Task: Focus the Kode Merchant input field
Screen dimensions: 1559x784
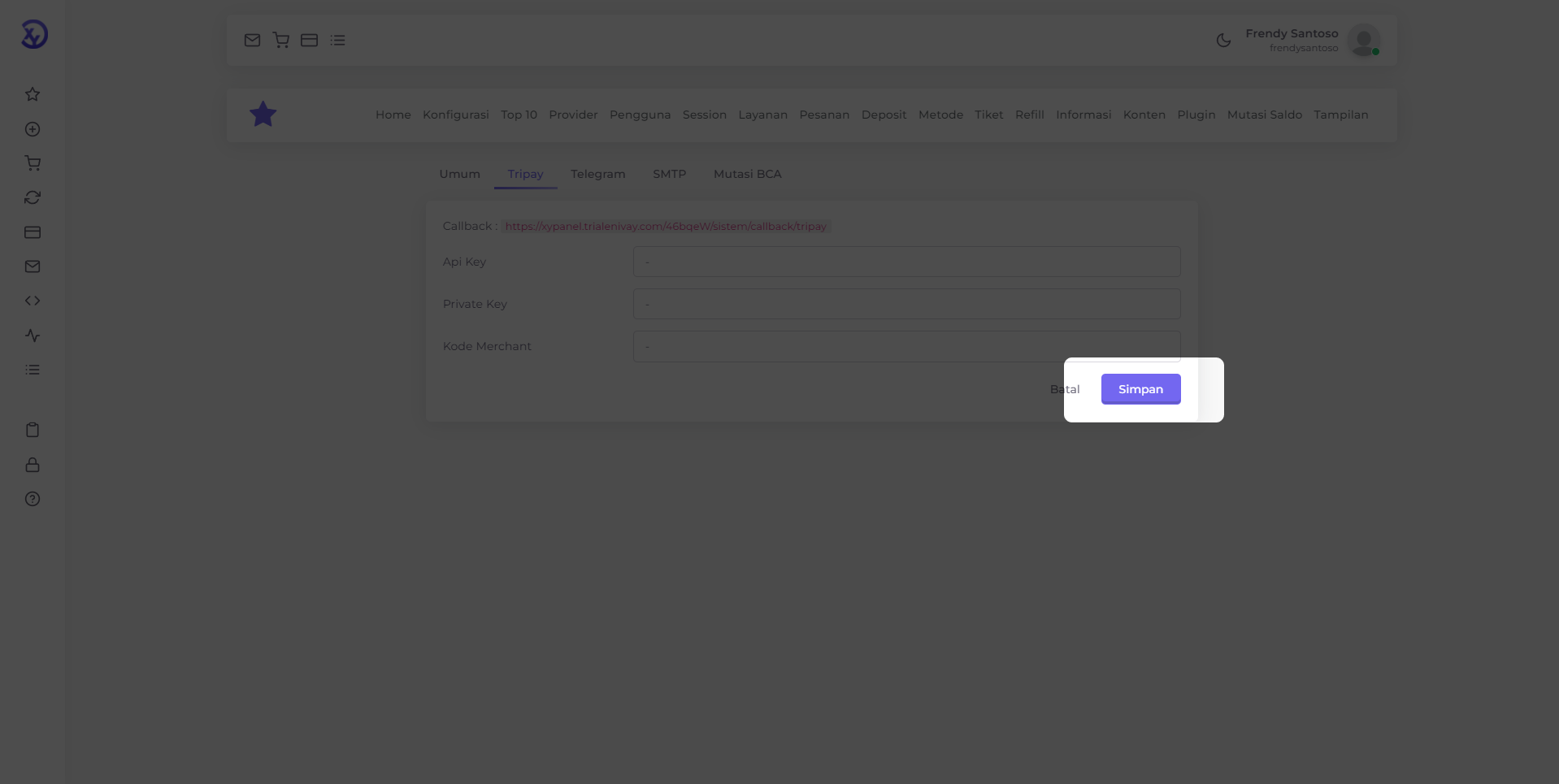Action: [x=907, y=346]
